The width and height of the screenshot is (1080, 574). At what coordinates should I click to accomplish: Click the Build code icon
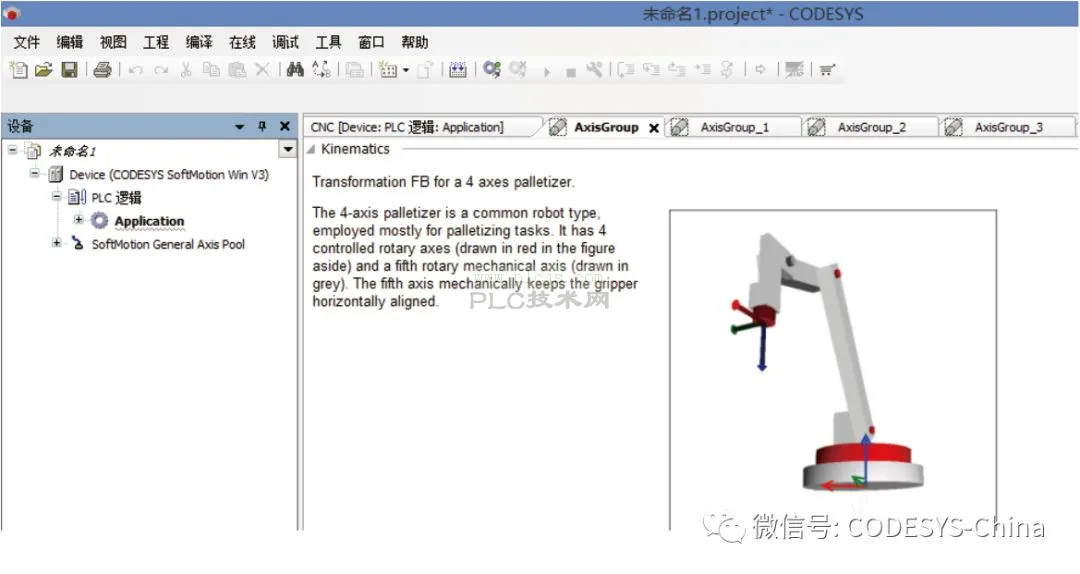pos(457,70)
